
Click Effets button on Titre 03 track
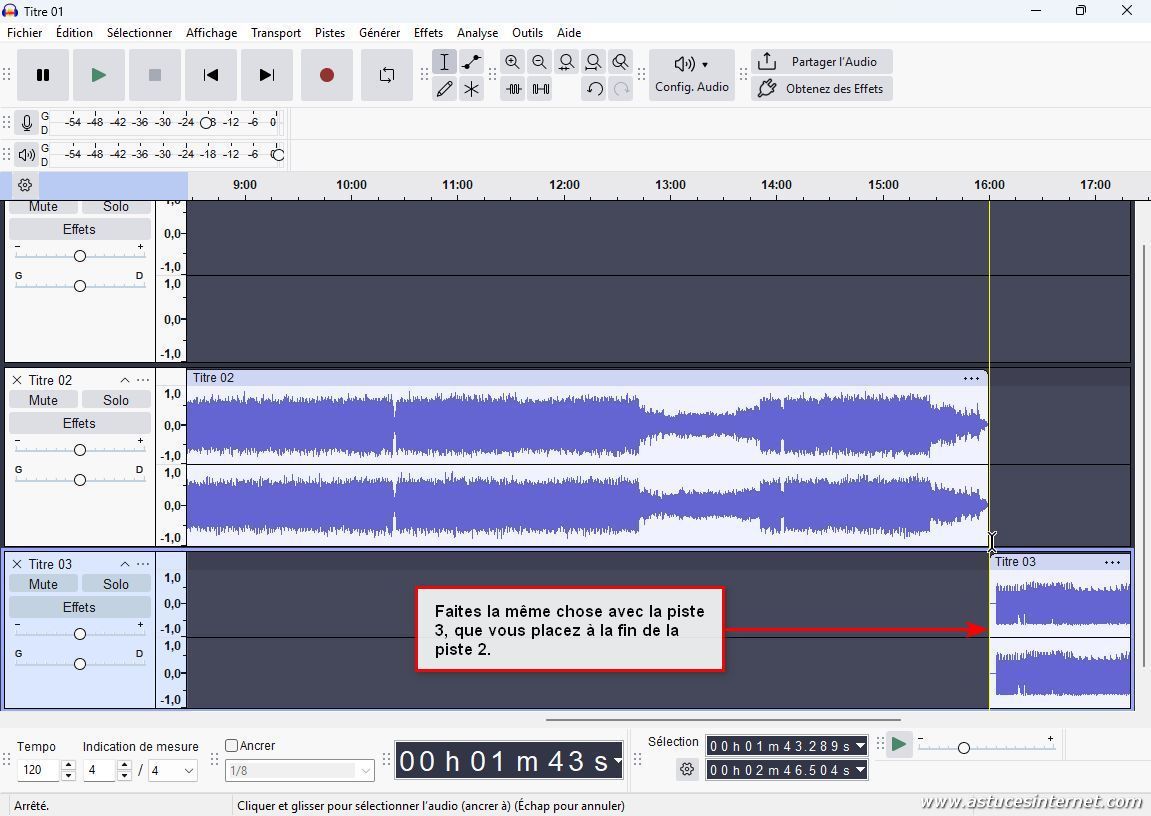coord(79,607)
